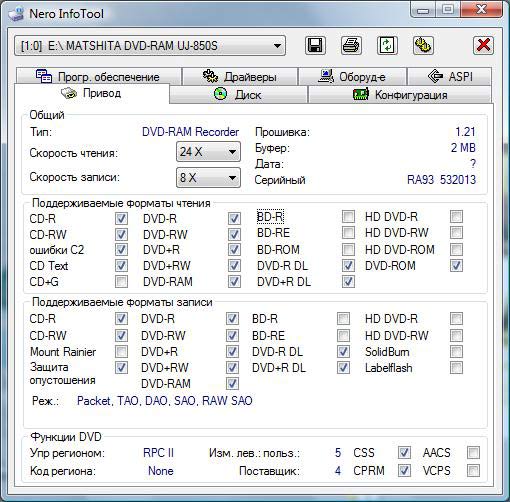The width and height of the screenshot is (510, 502).
Task: Open the MATSHITA DVD-RAM drive selector dropdown
Action: click(150, 46)
